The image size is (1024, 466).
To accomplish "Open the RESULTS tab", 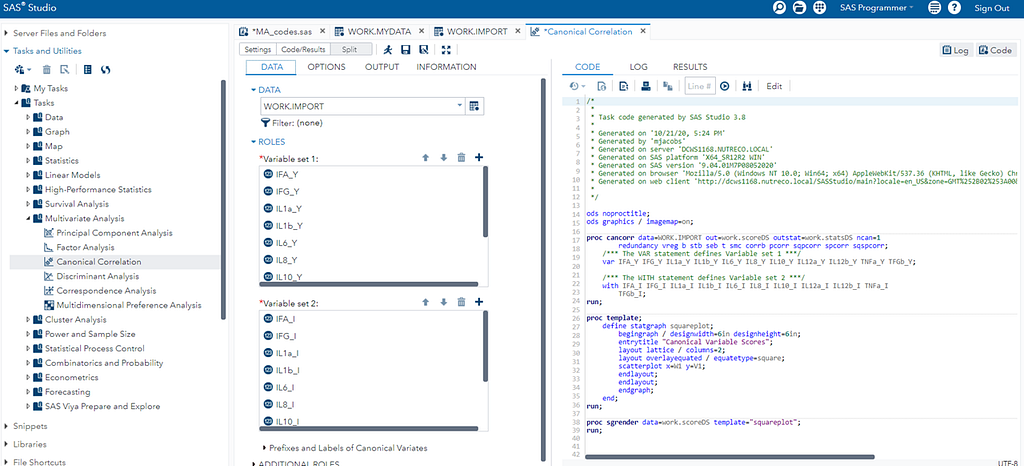I will coord(689,67).
